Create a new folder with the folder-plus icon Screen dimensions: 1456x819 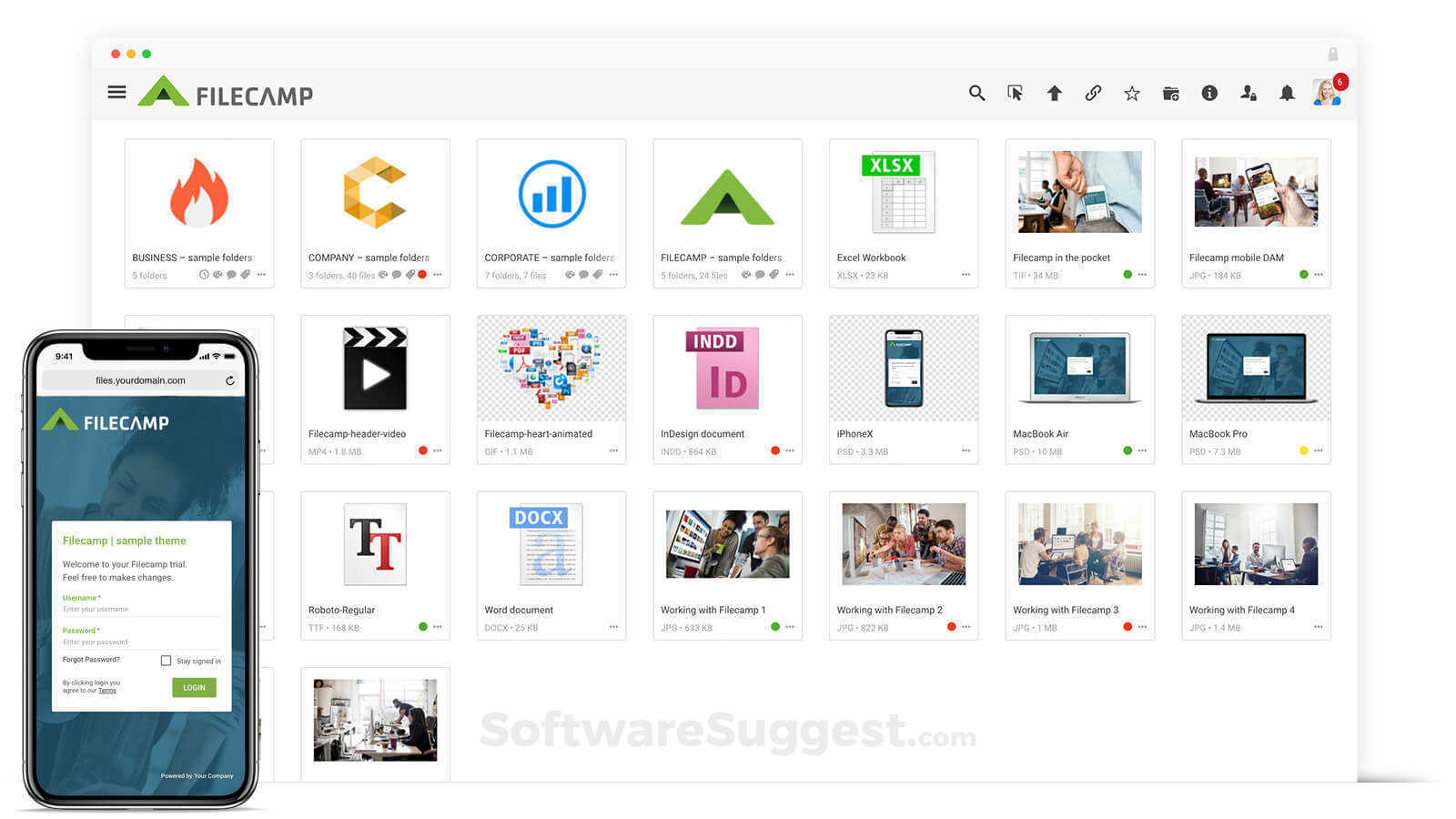pyautogui.click(x=1171, y=94)
